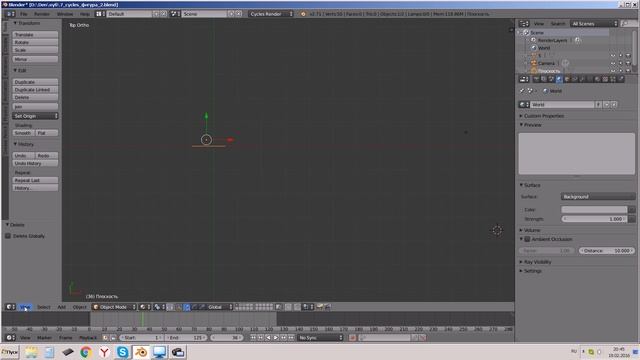Open the World properties tab icon
The height and width of the screenshot is (360, 640).
tap(559, 79)
